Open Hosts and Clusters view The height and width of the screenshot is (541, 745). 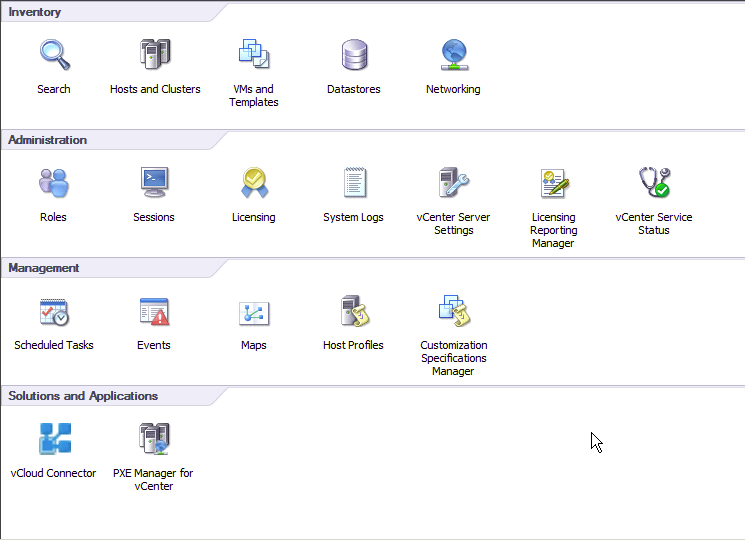point(155,55)
